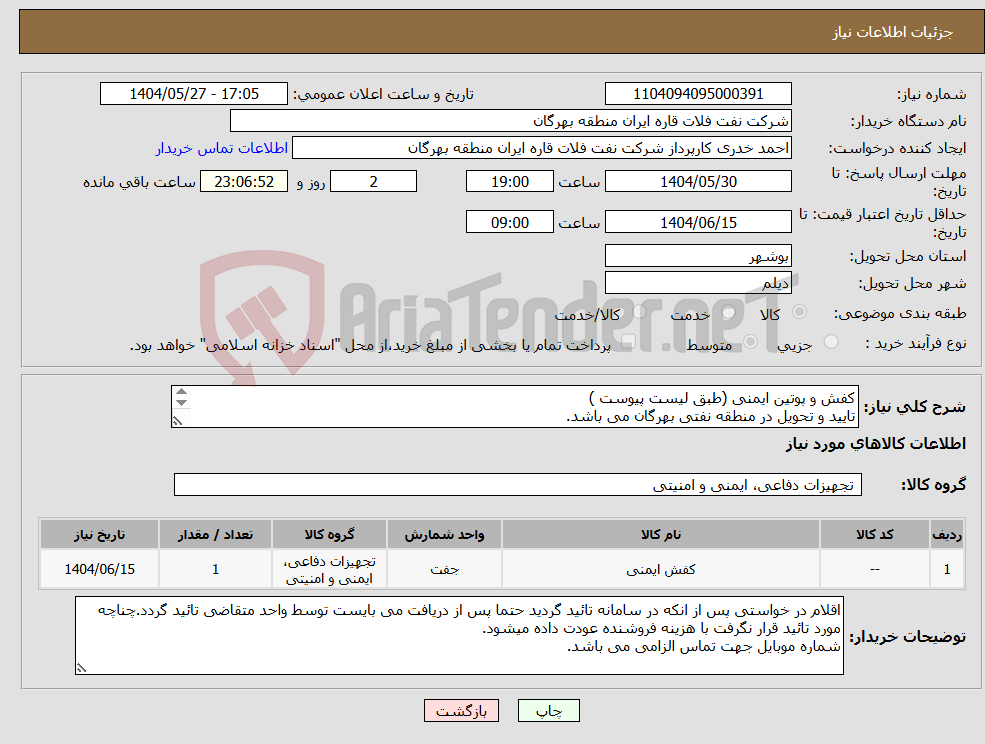Click the resize handle of the description textarea
The height and width of the screenshot is (744, 985).
[x=177, y=421]
